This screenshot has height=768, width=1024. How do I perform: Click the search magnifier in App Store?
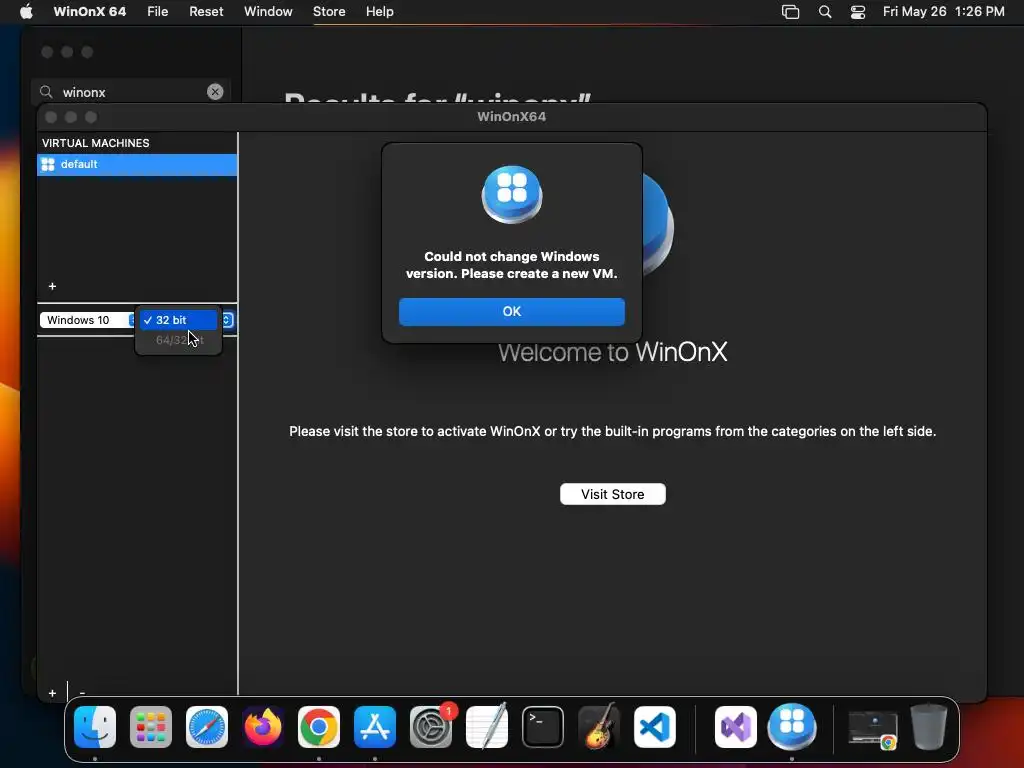tap(46, 92)
